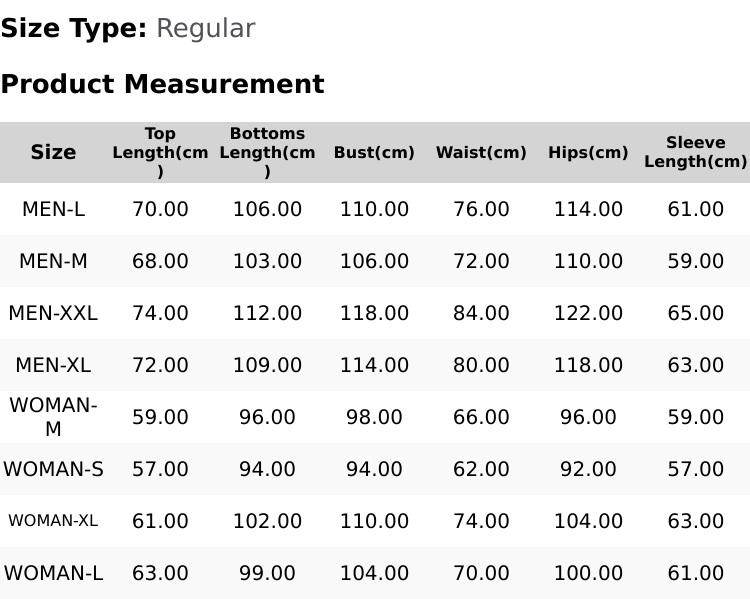Click the MEN-XL size label
The image size is (750, 599).
[x=53, y=366]
